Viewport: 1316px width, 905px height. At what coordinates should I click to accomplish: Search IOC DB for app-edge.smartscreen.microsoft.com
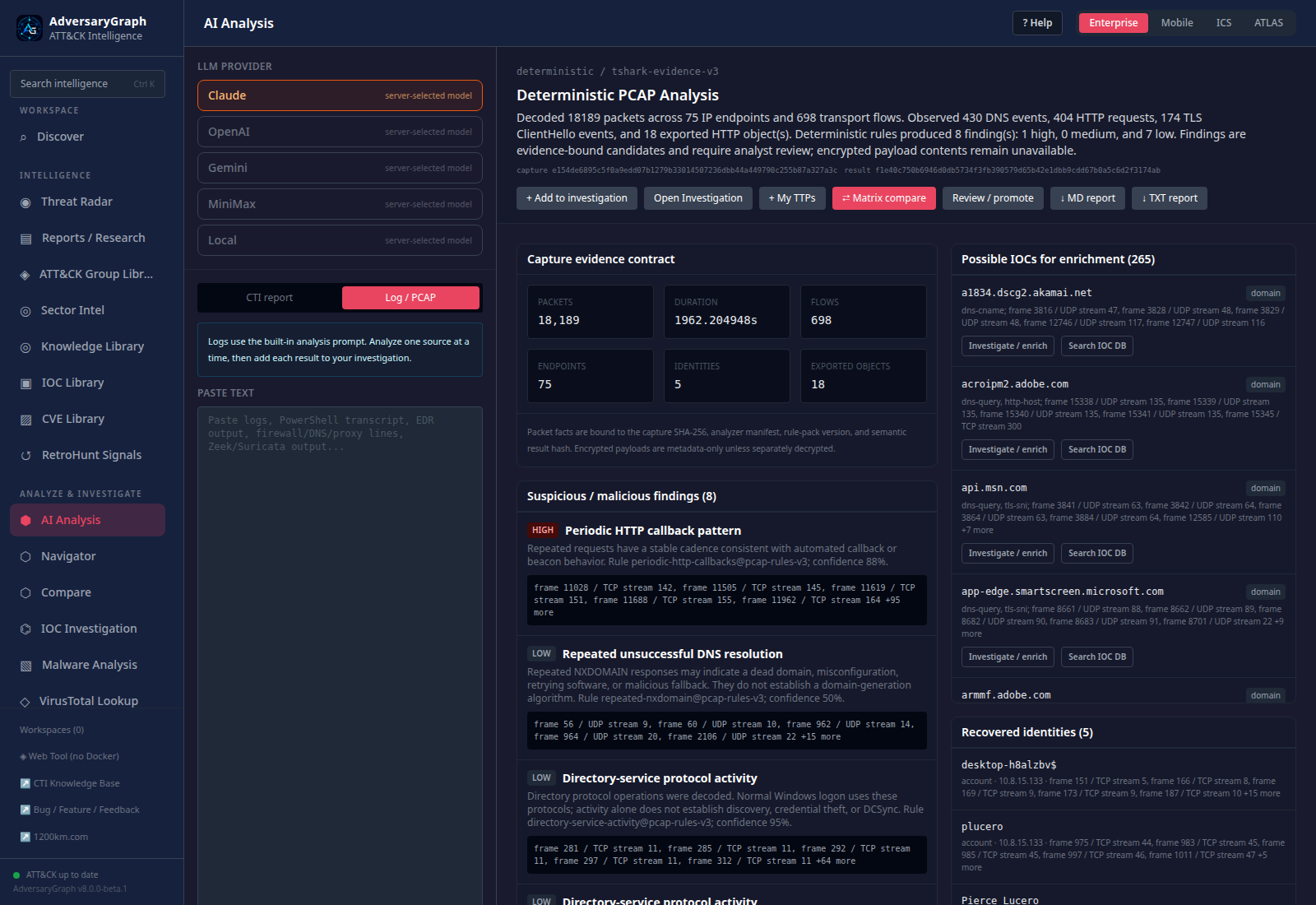click(x=1097, y=657)
